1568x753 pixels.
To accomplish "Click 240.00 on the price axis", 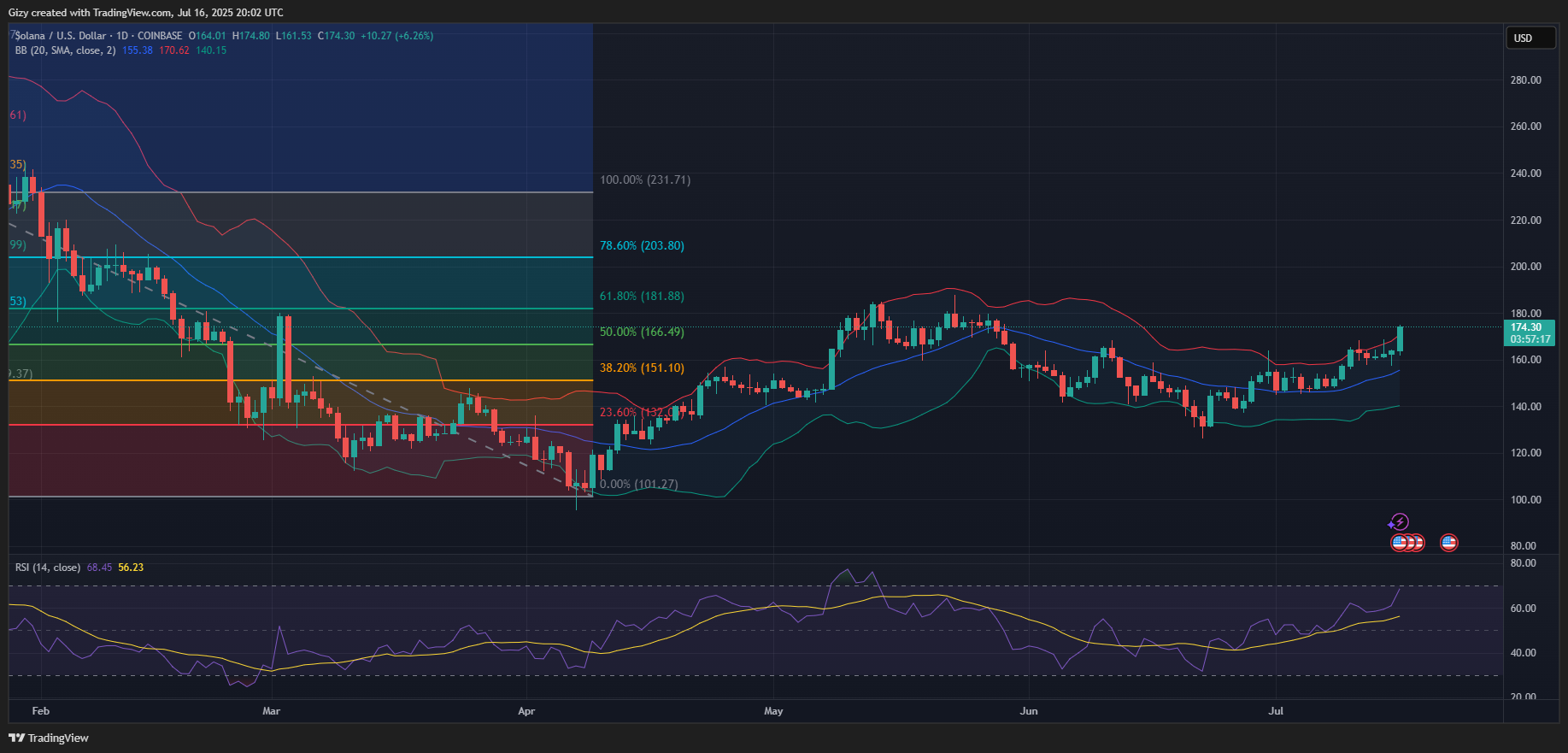I will [x=1526, y=174].
